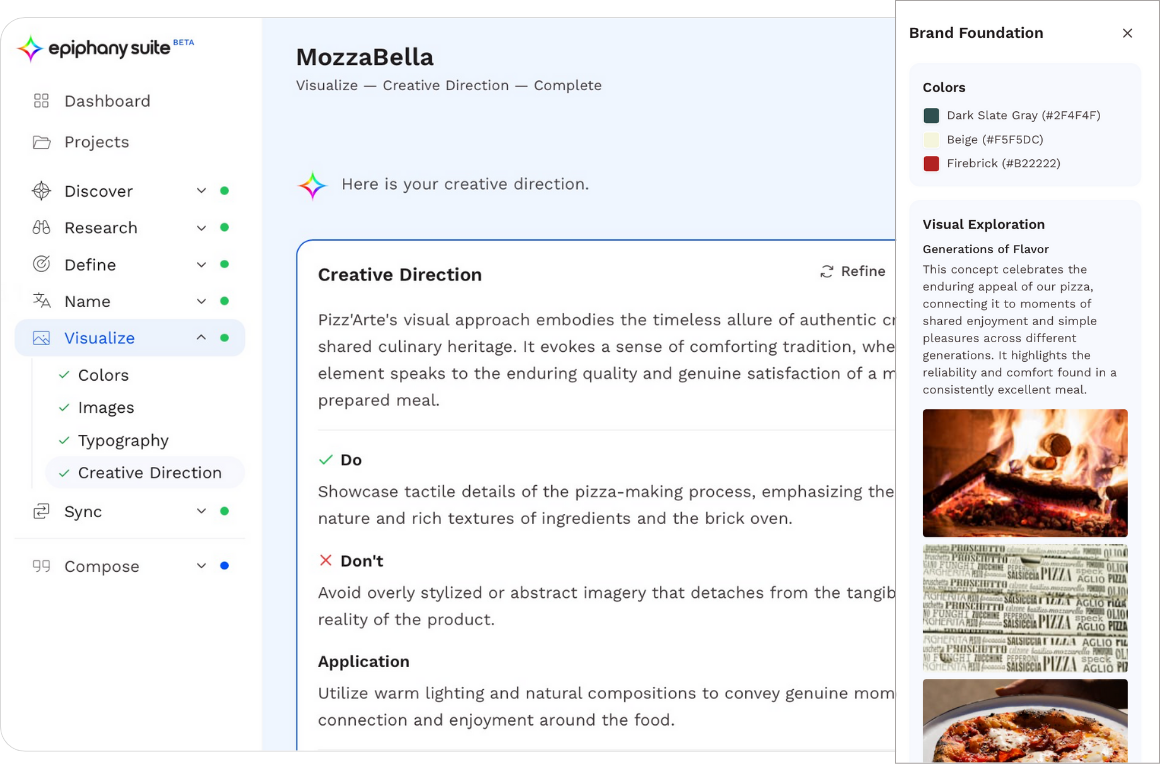Click the Discover compass icon
The height and width of the screenshot is (764, 1161).
(41, 191)
